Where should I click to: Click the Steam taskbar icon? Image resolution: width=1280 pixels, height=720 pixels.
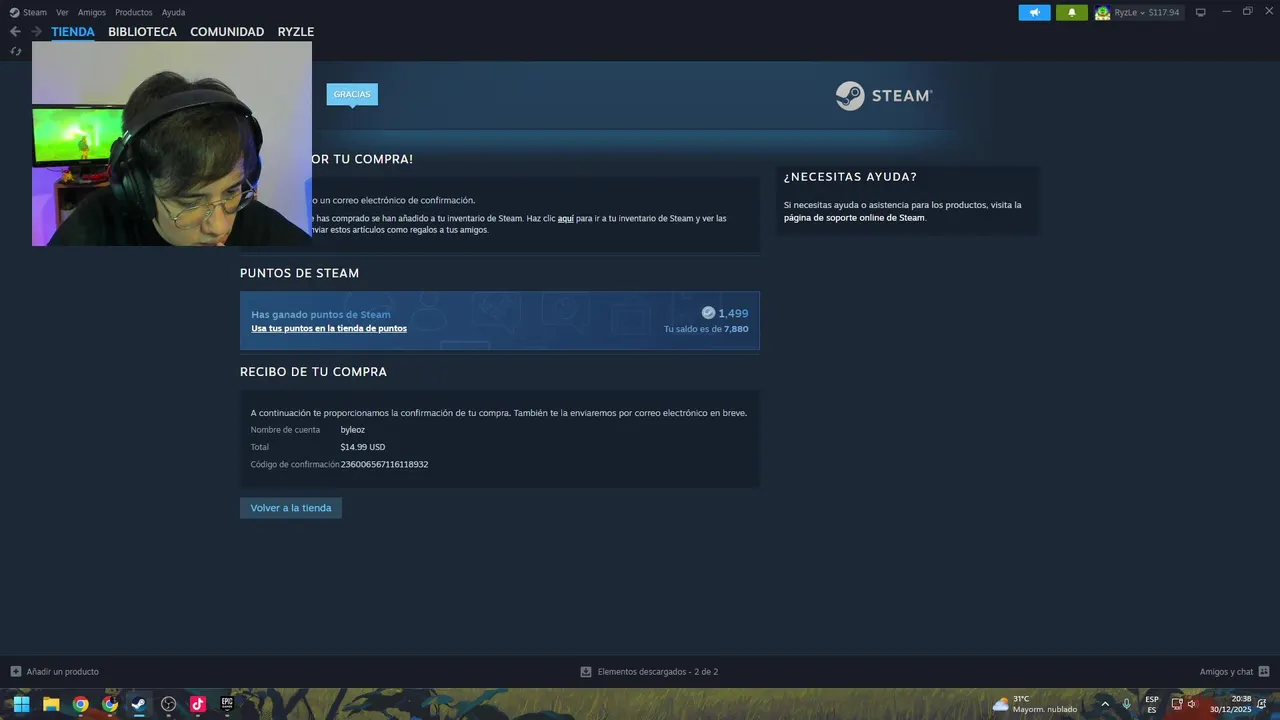tap(139, 704)
